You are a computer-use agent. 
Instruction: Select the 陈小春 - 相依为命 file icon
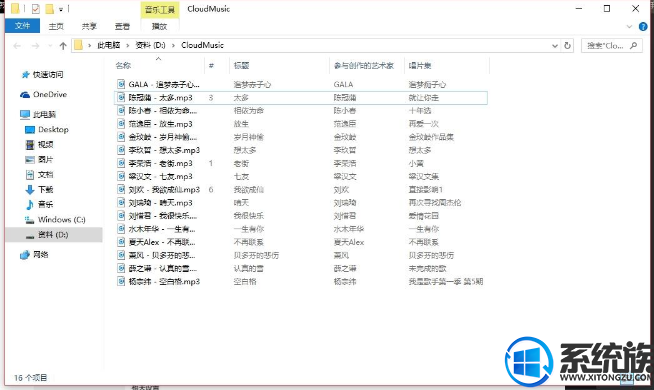[x=121, y=111]
